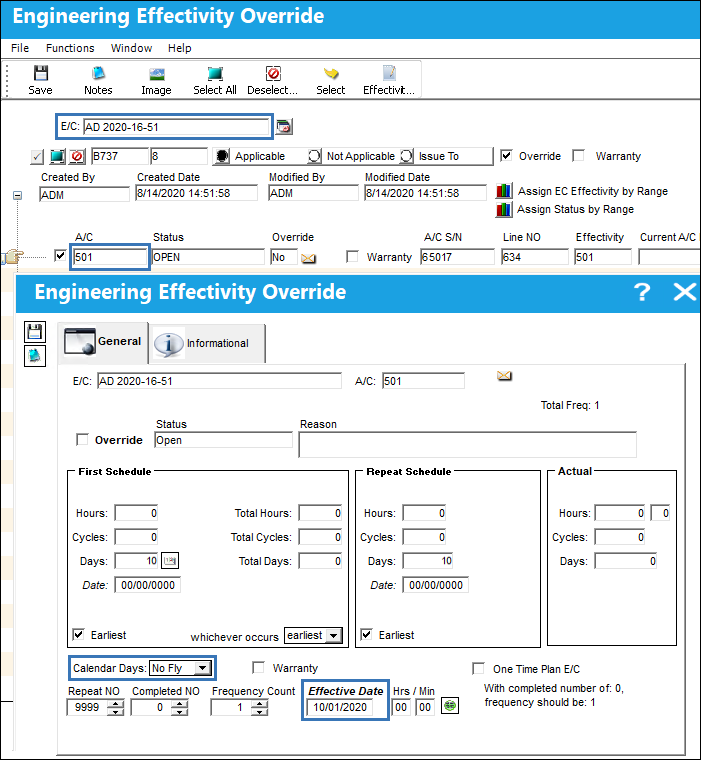Collapse the tree node minus expander

(x=17, y=195)
